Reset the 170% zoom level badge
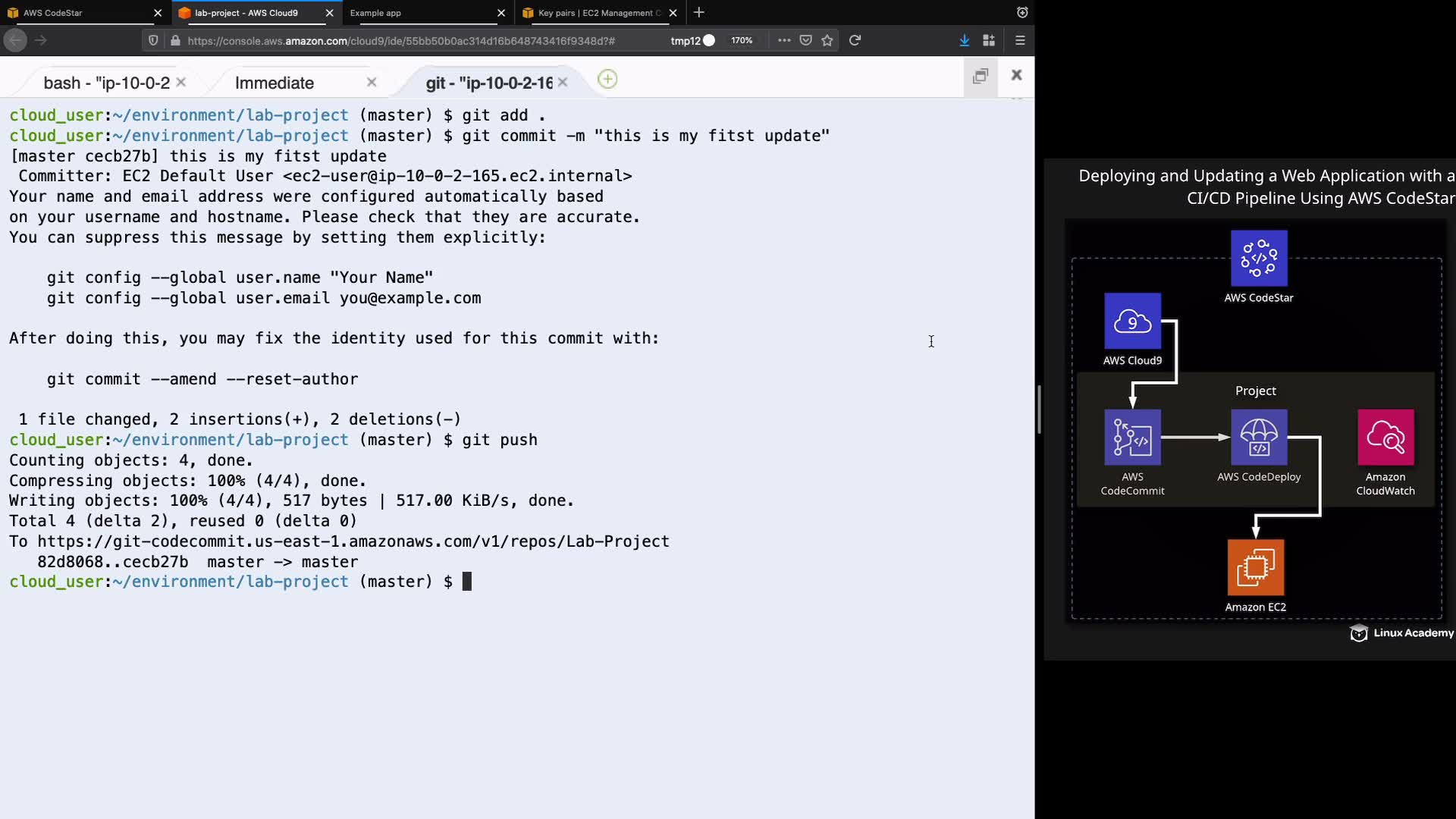1456x819 pixels. pyautogui.click(x=742, y=40)
